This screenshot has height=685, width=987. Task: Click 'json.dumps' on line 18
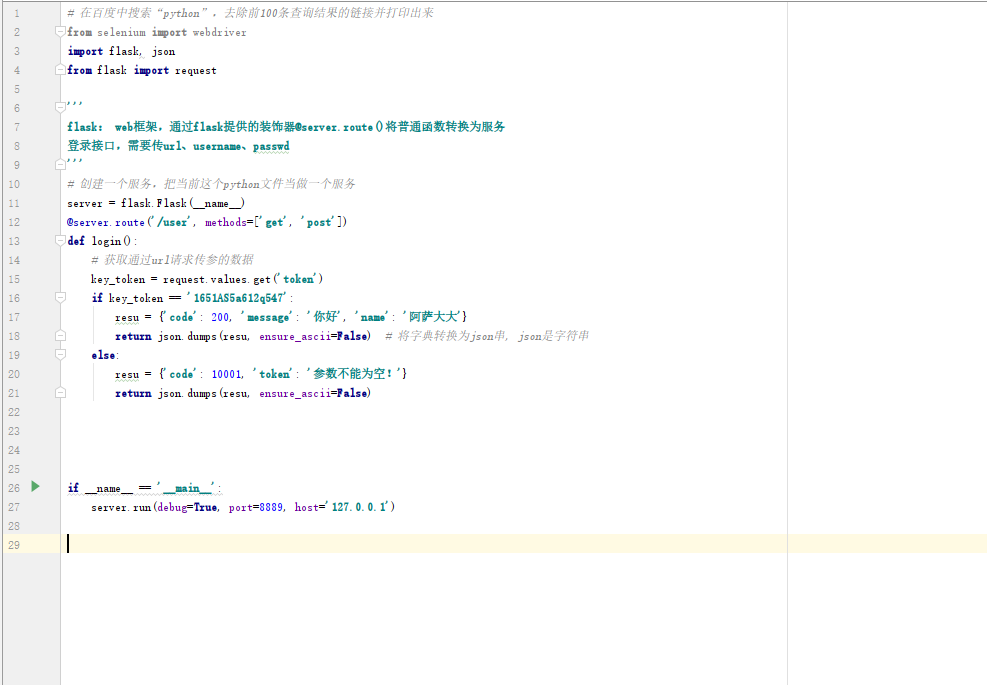[x=187, y=336]
